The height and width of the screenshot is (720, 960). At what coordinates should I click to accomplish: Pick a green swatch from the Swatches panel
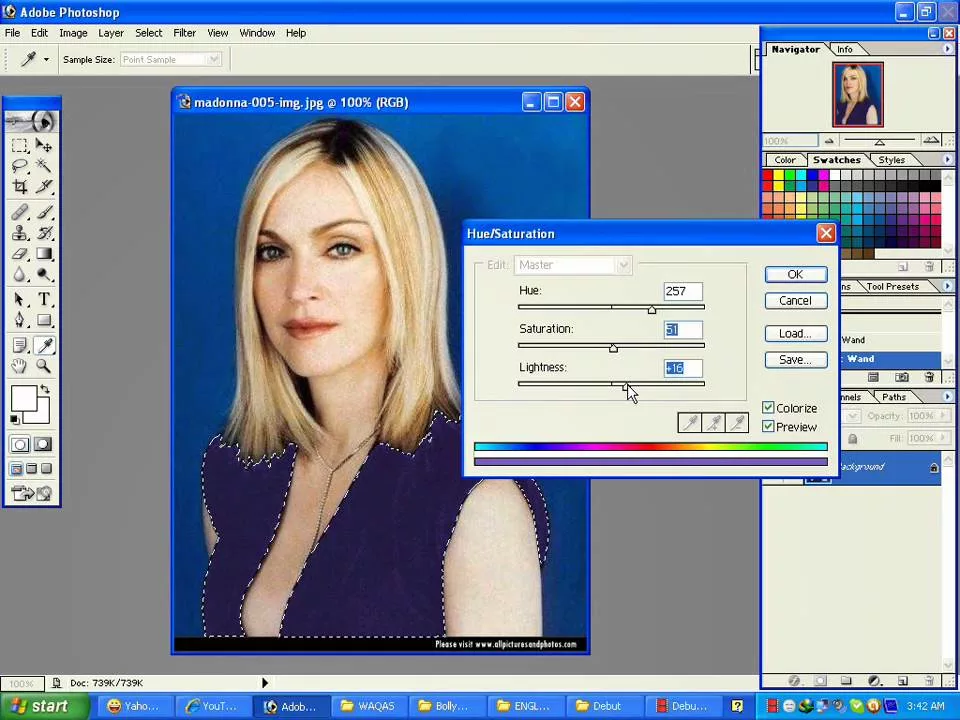point(790,176)
